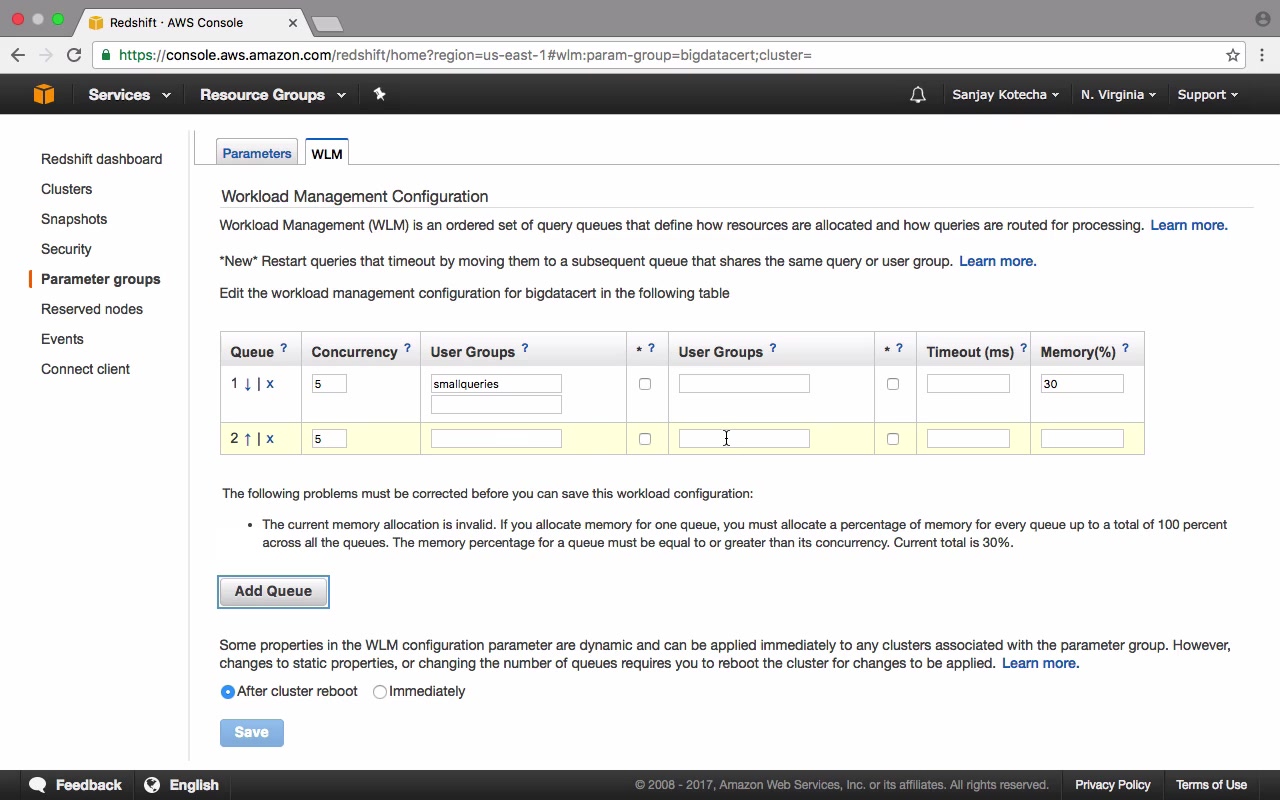This screenshot has width=1280, height=800.
Task: Click the Feedback button label
Action: [x=89, y=785]
